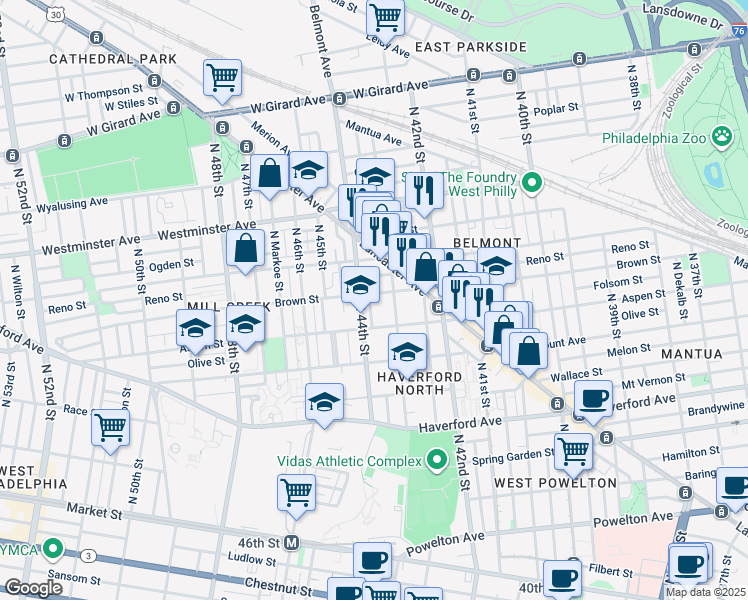Click the Belmont neighborhood label

coord(487,243)
